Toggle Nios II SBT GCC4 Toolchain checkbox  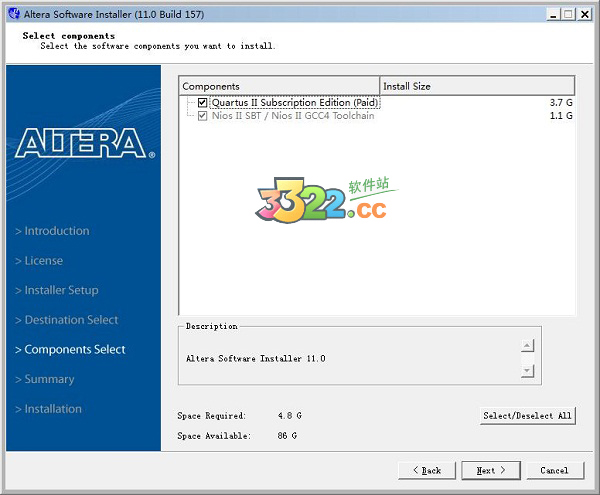[202, 116]
